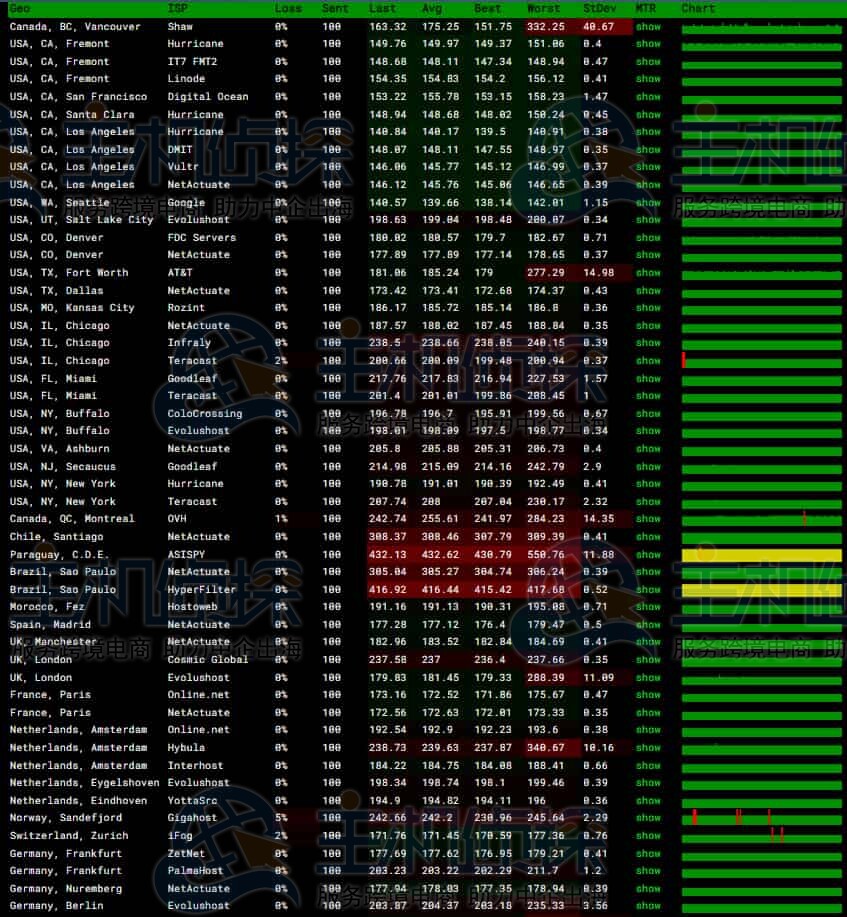Show MTR for Fort Worth AT&T
The image size is (847, 917).
click(648, 273)
